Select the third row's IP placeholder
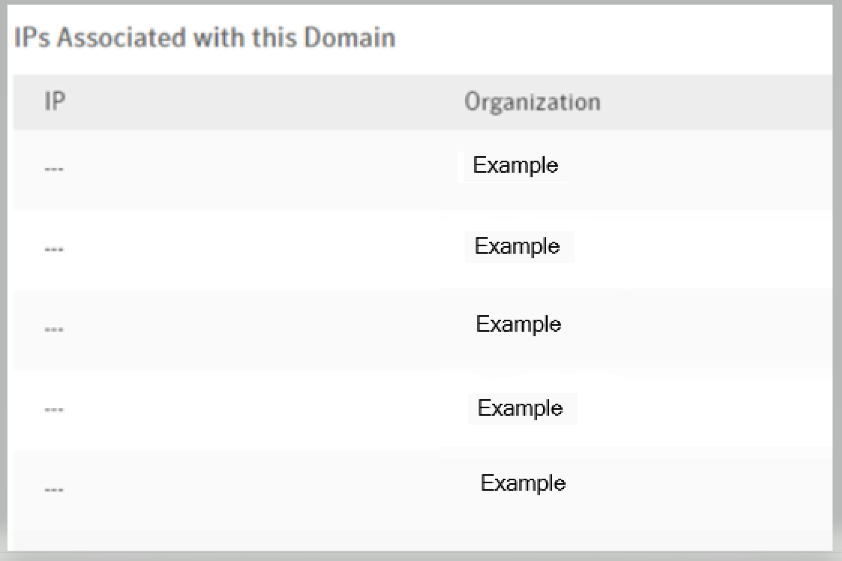The image size is (842, 561). tap(54, 329)
